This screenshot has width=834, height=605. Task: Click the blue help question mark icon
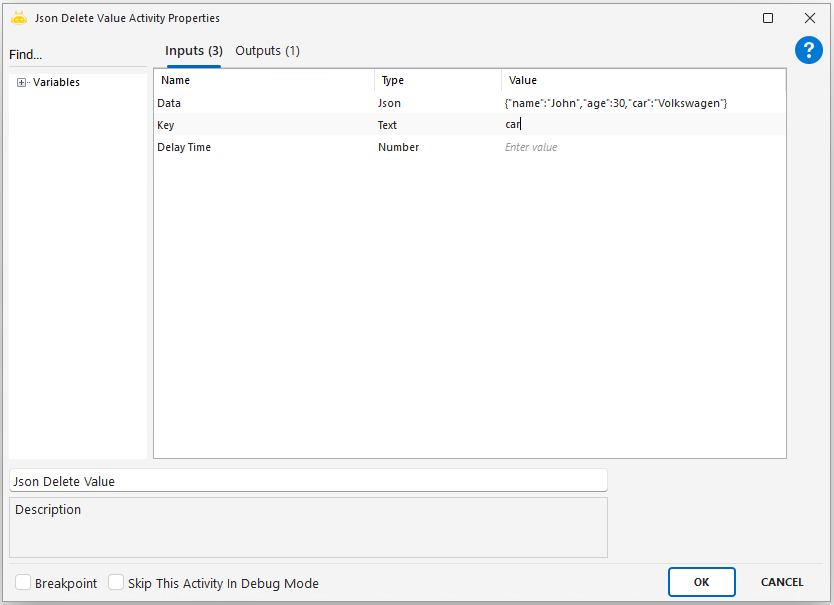(x=808, y=51)
